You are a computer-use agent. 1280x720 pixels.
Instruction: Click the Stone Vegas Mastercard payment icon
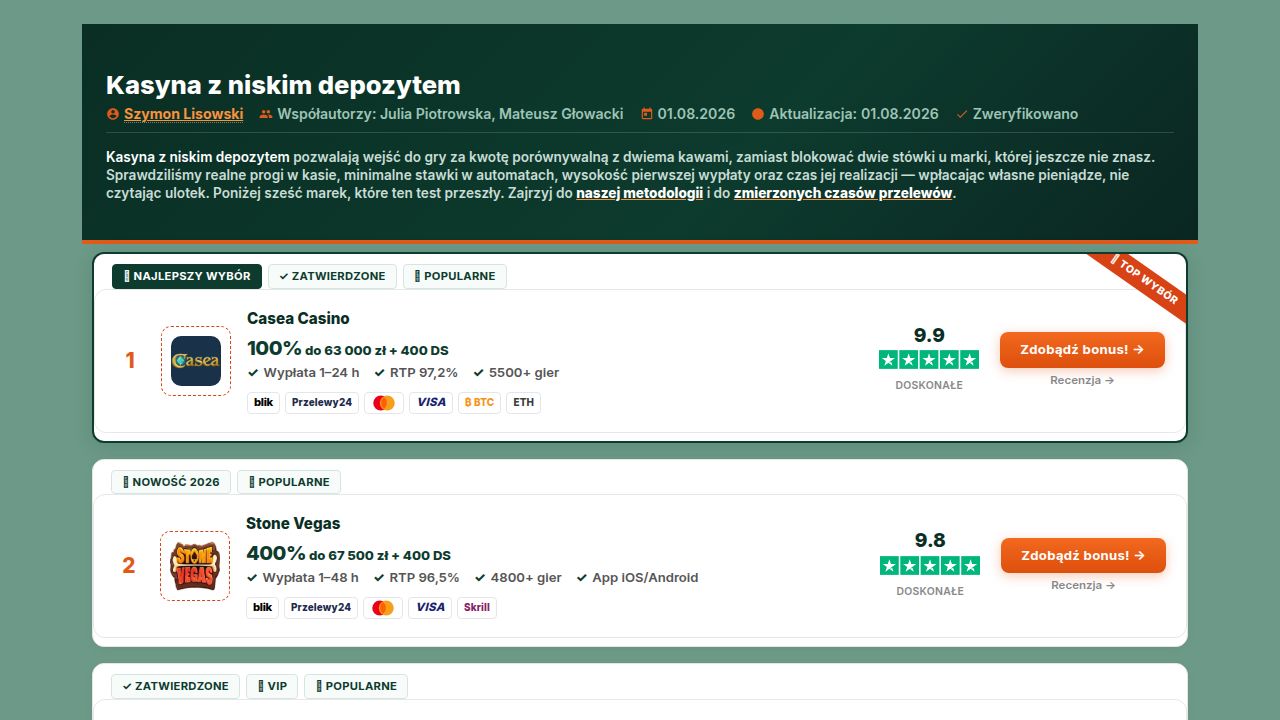[383, 608]
